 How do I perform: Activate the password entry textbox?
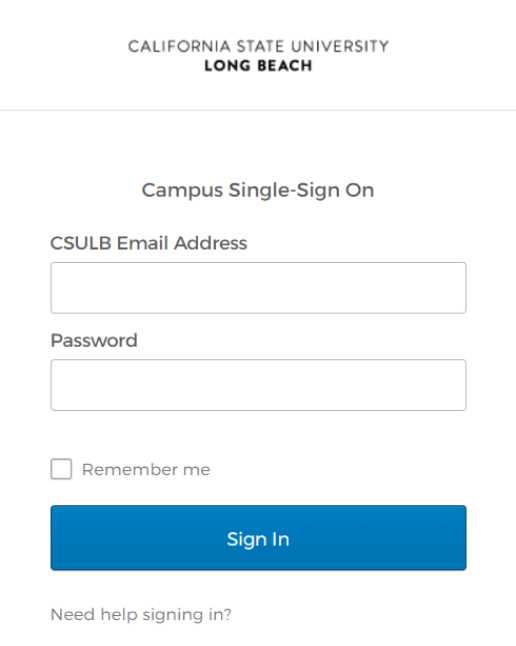tap(258, 385)
